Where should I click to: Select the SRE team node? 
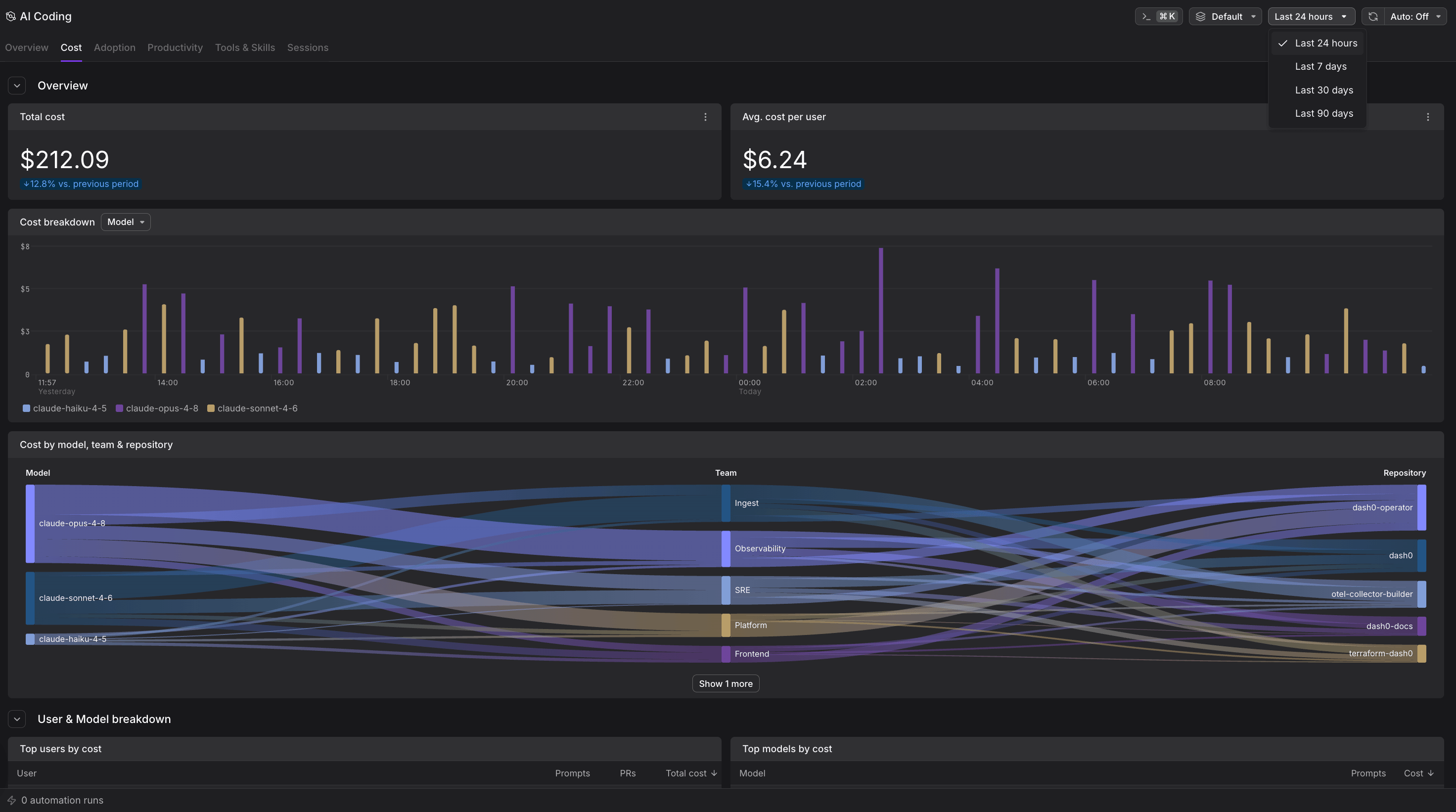point(726,590)
